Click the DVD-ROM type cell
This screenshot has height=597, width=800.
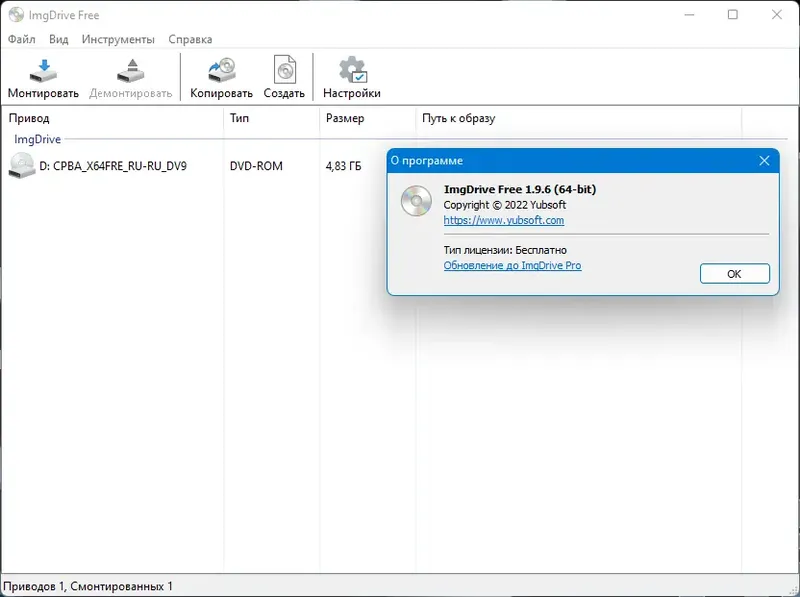point(256,166)
